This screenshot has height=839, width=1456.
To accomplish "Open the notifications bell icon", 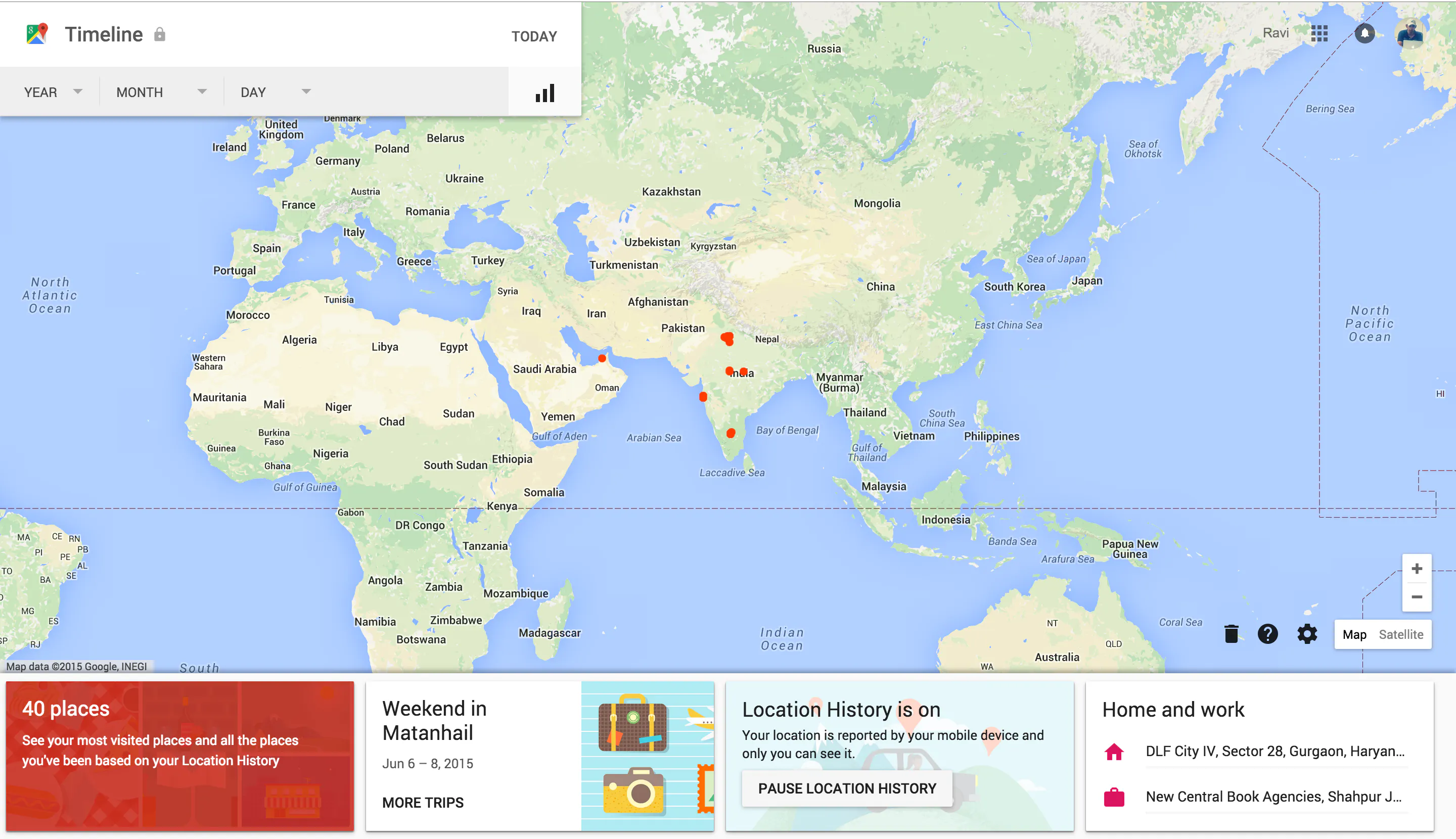I will click(1364, 33).
